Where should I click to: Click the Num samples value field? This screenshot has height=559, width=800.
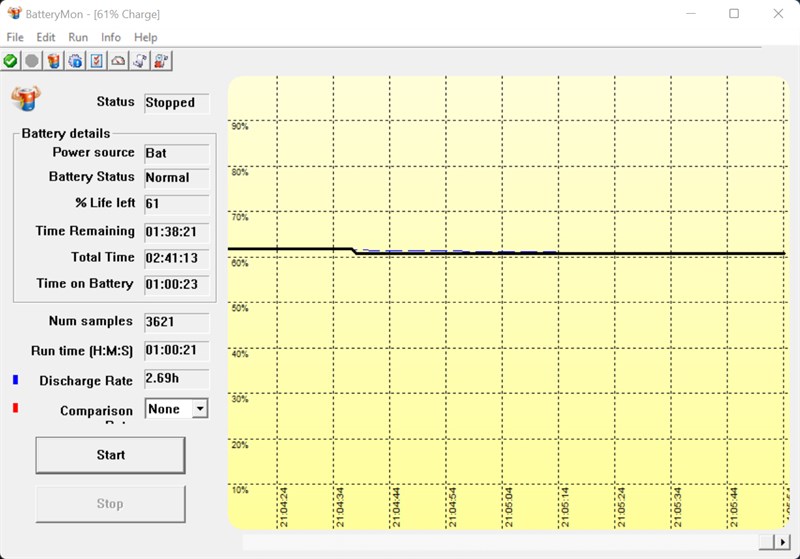(x=176, y=322)
